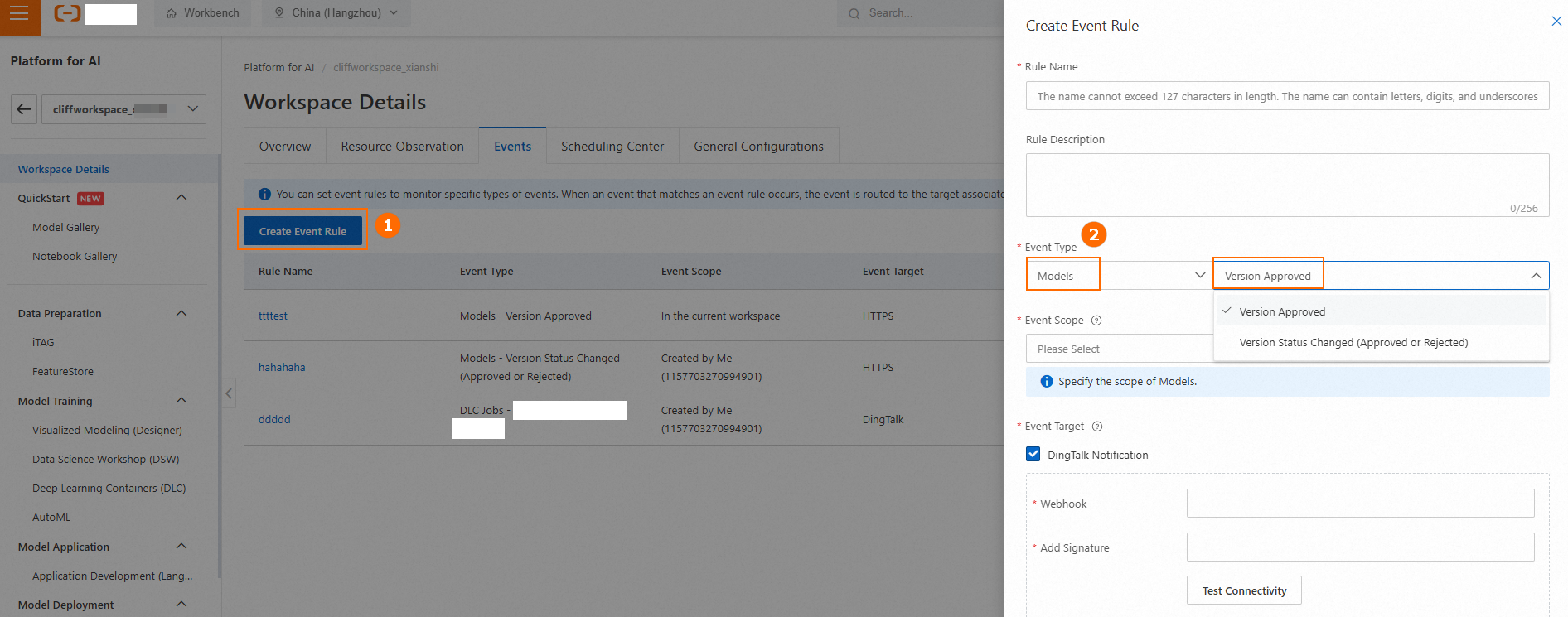Click the HTTPS cell in ttttest row
Viewport: 1568px width, 617px height.
(x=878, y=316)
